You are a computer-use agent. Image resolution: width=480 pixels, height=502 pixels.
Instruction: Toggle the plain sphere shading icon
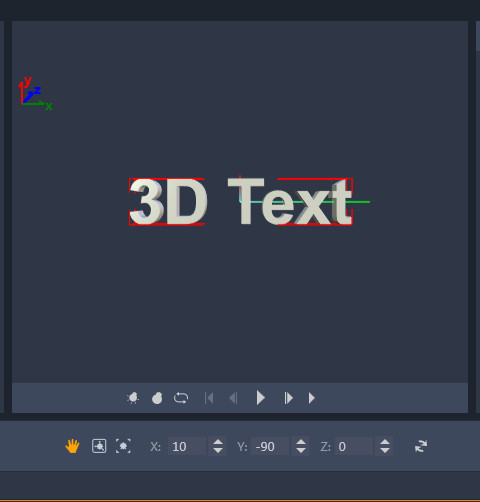[157, 398]
